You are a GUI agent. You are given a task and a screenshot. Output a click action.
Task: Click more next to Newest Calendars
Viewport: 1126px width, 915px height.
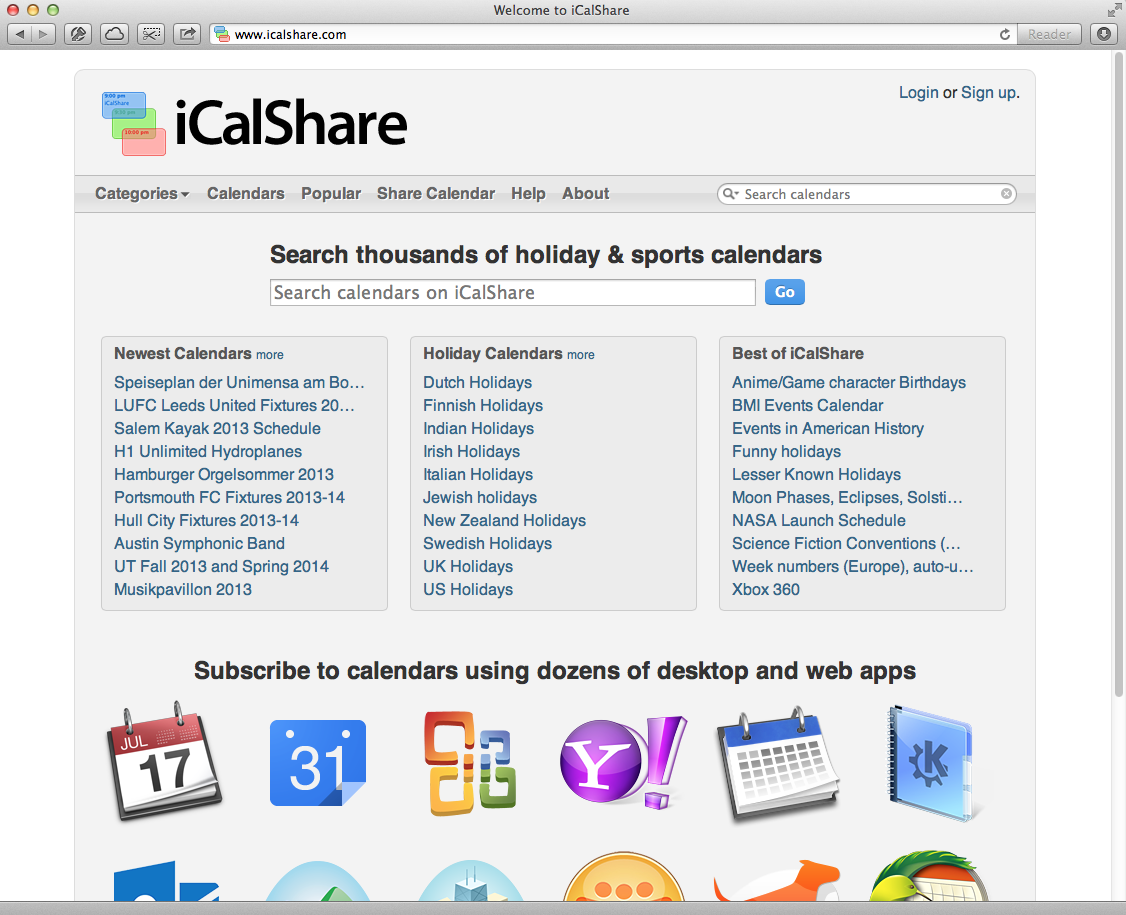pyautogui.click(x=270, y=355)
